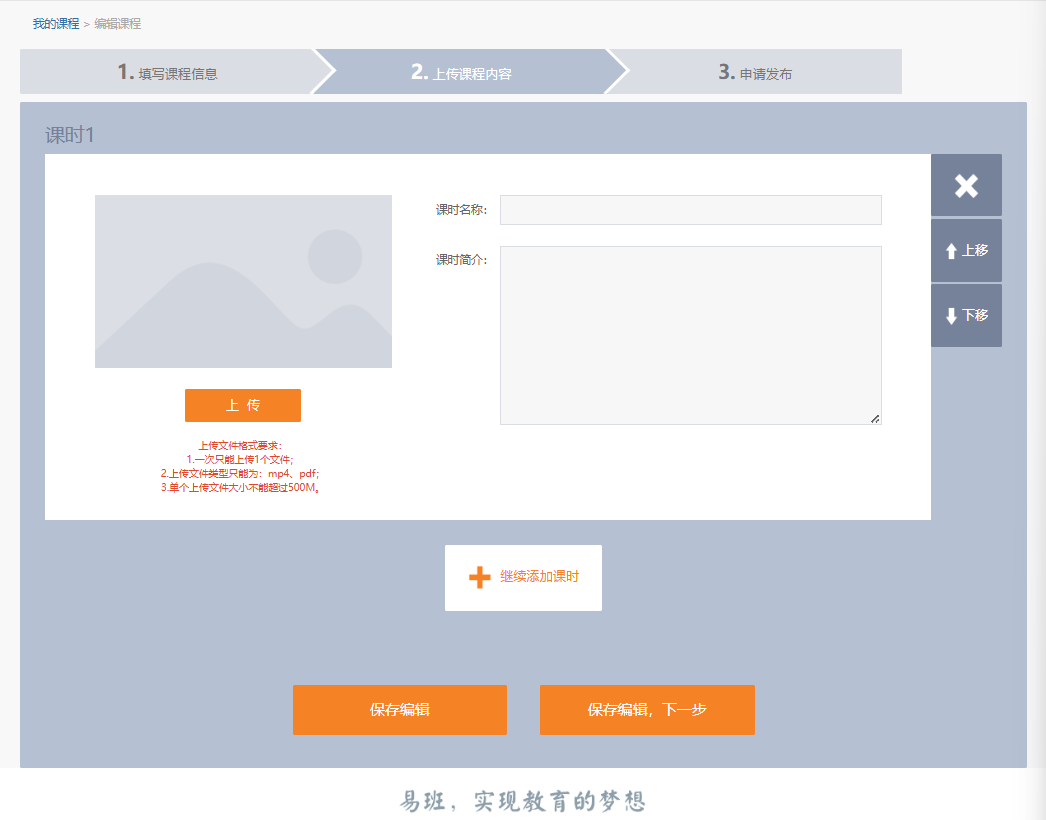Click the down arrow icon on 下移
The image size is (1046, 820).
pyautogui.click(x=951, y=316)
